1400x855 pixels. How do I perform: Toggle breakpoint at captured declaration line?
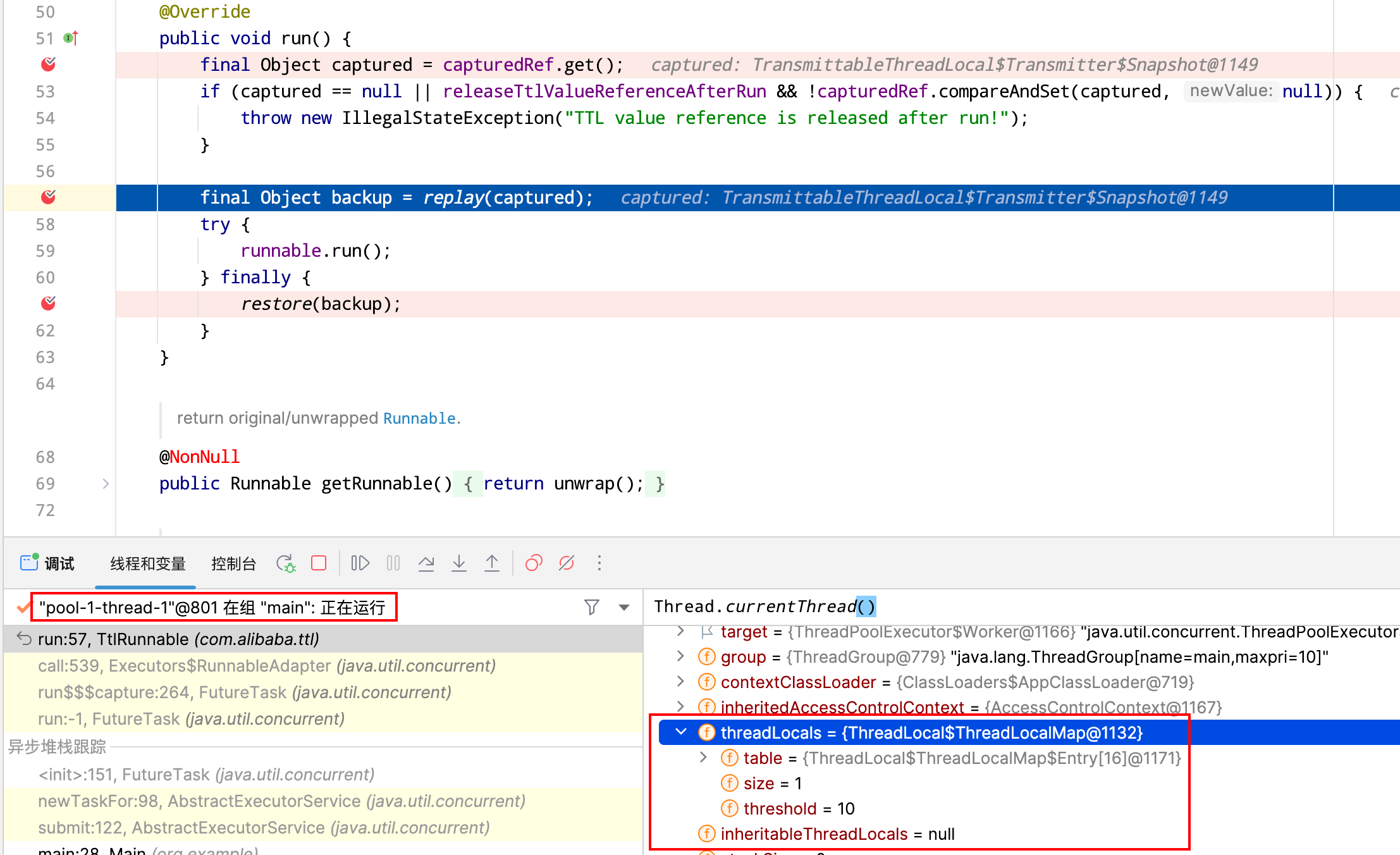click(48, 65)
